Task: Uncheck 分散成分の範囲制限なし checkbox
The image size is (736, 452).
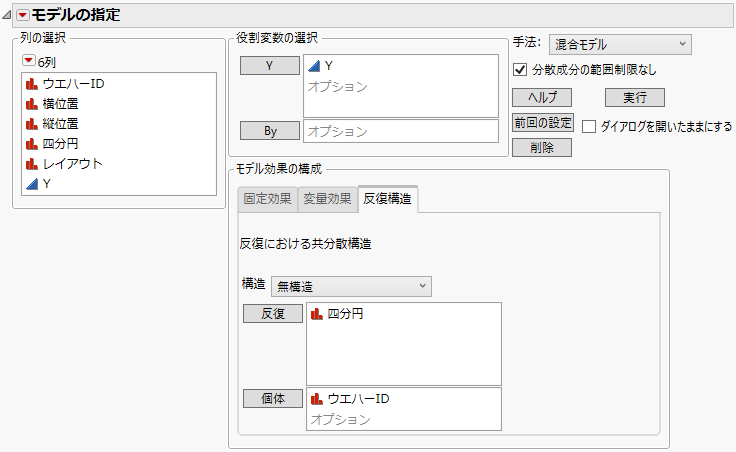Action: (519, 70)
